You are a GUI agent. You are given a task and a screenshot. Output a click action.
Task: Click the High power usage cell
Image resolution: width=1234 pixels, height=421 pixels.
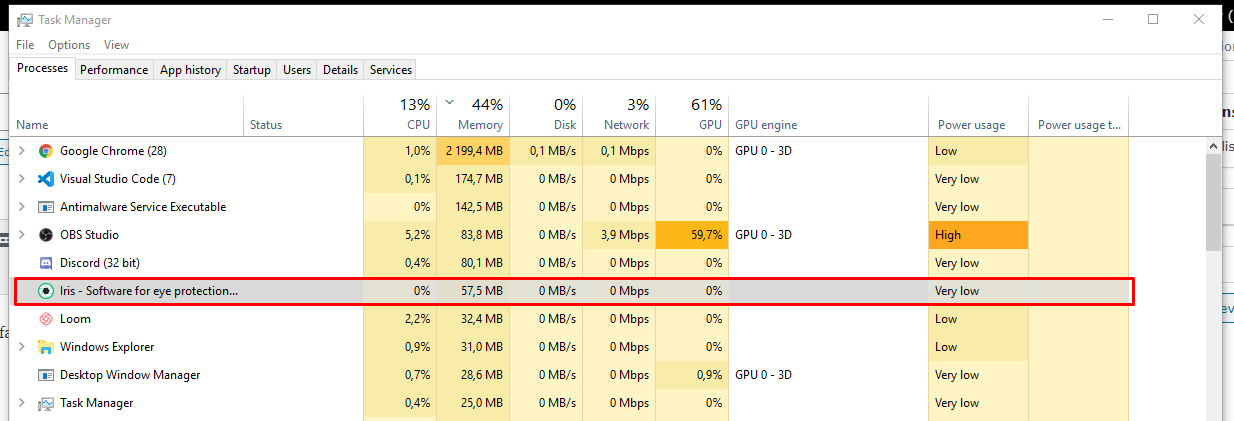(x=978, y=235)
